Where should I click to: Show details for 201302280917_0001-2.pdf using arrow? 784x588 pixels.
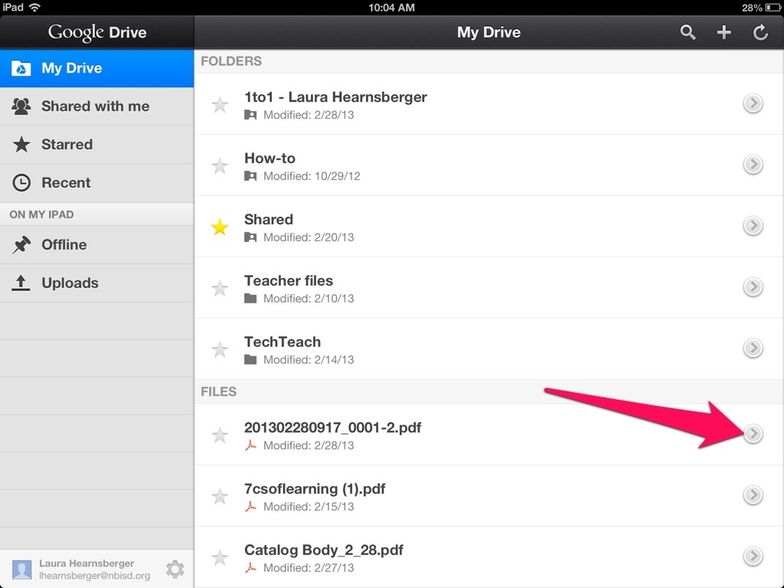tap(753, 433)
